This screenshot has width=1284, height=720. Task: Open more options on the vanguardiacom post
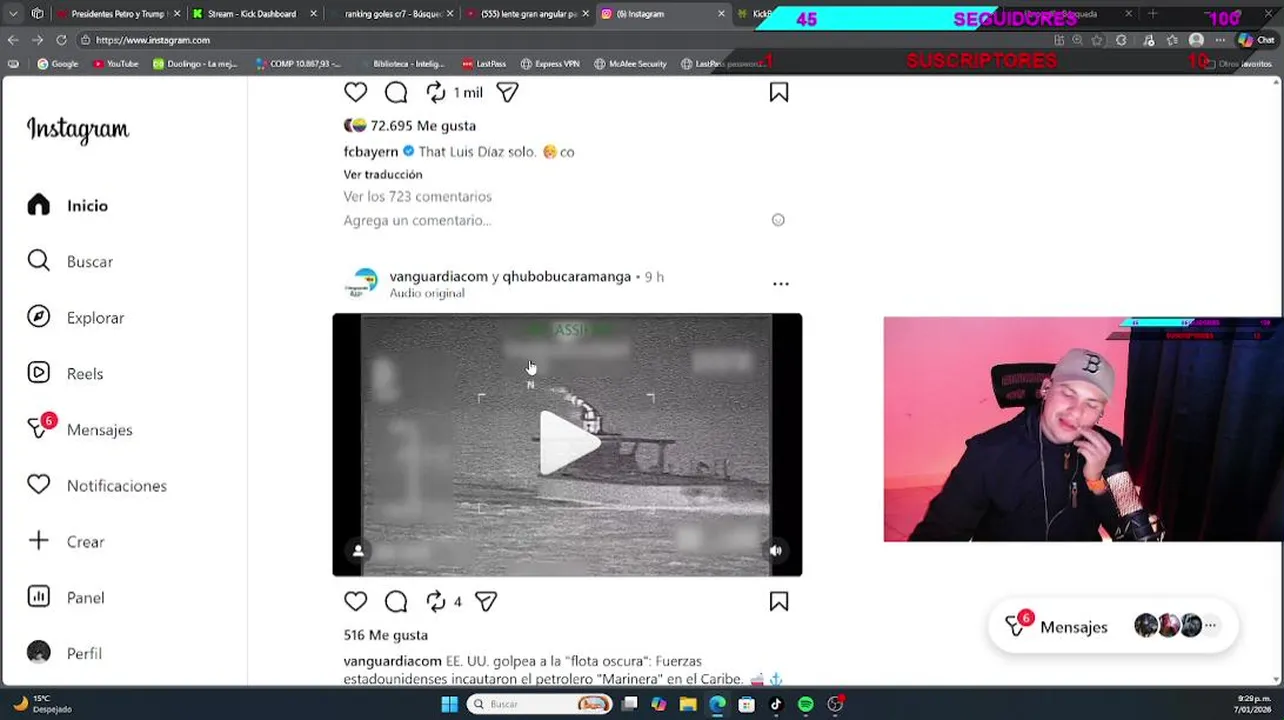[781, 284]
